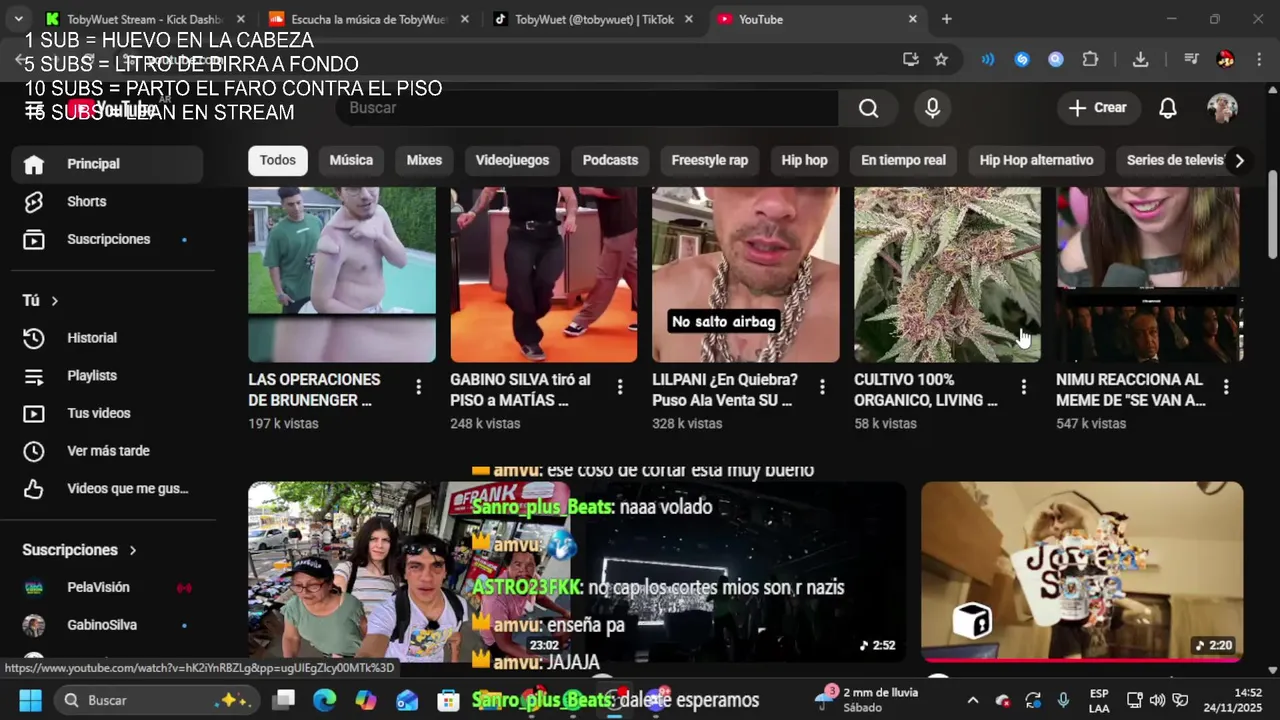Select Hip Hop alternativo chip
Screen dimensions: 1280x720
(1036, 160)
